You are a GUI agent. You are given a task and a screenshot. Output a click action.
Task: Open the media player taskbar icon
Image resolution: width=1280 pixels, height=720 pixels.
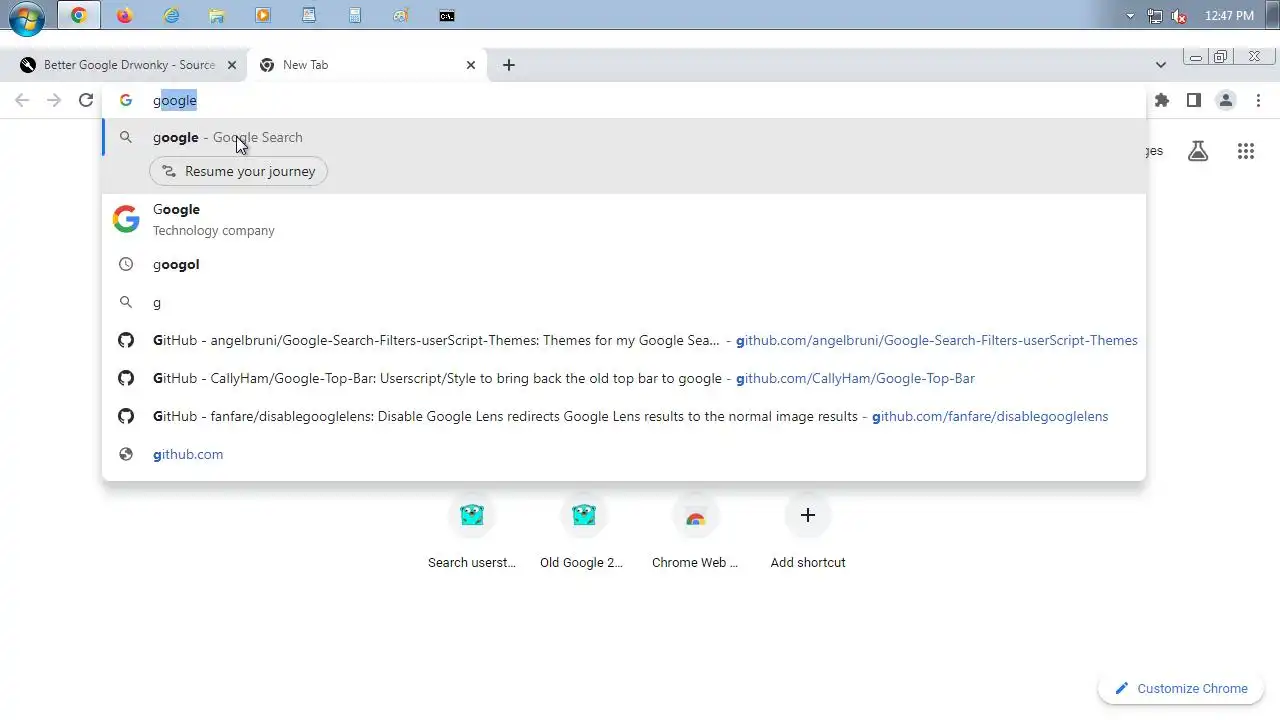click(x=263, y=15)
